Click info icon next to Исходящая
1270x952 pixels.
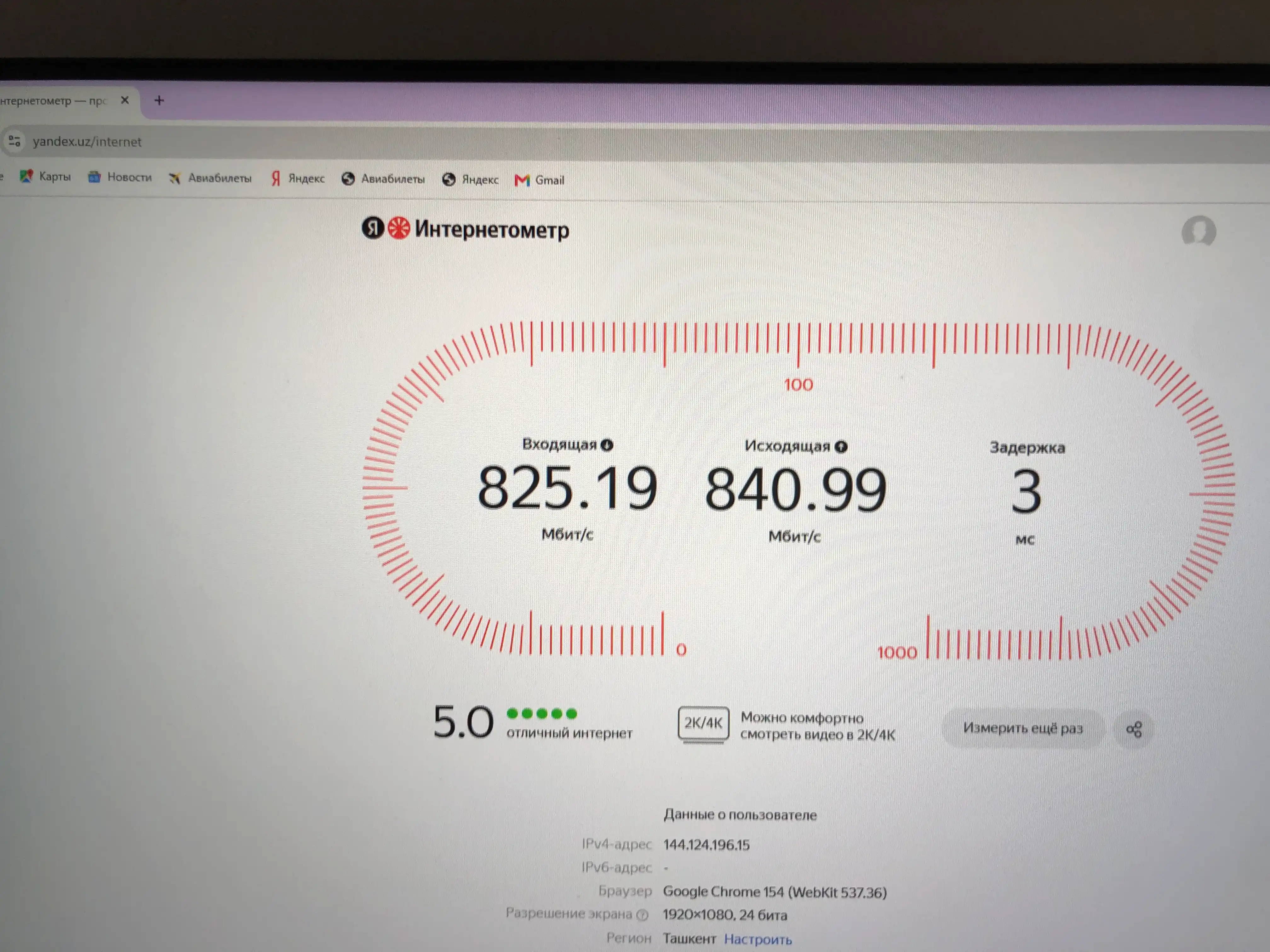click(841, 446)
